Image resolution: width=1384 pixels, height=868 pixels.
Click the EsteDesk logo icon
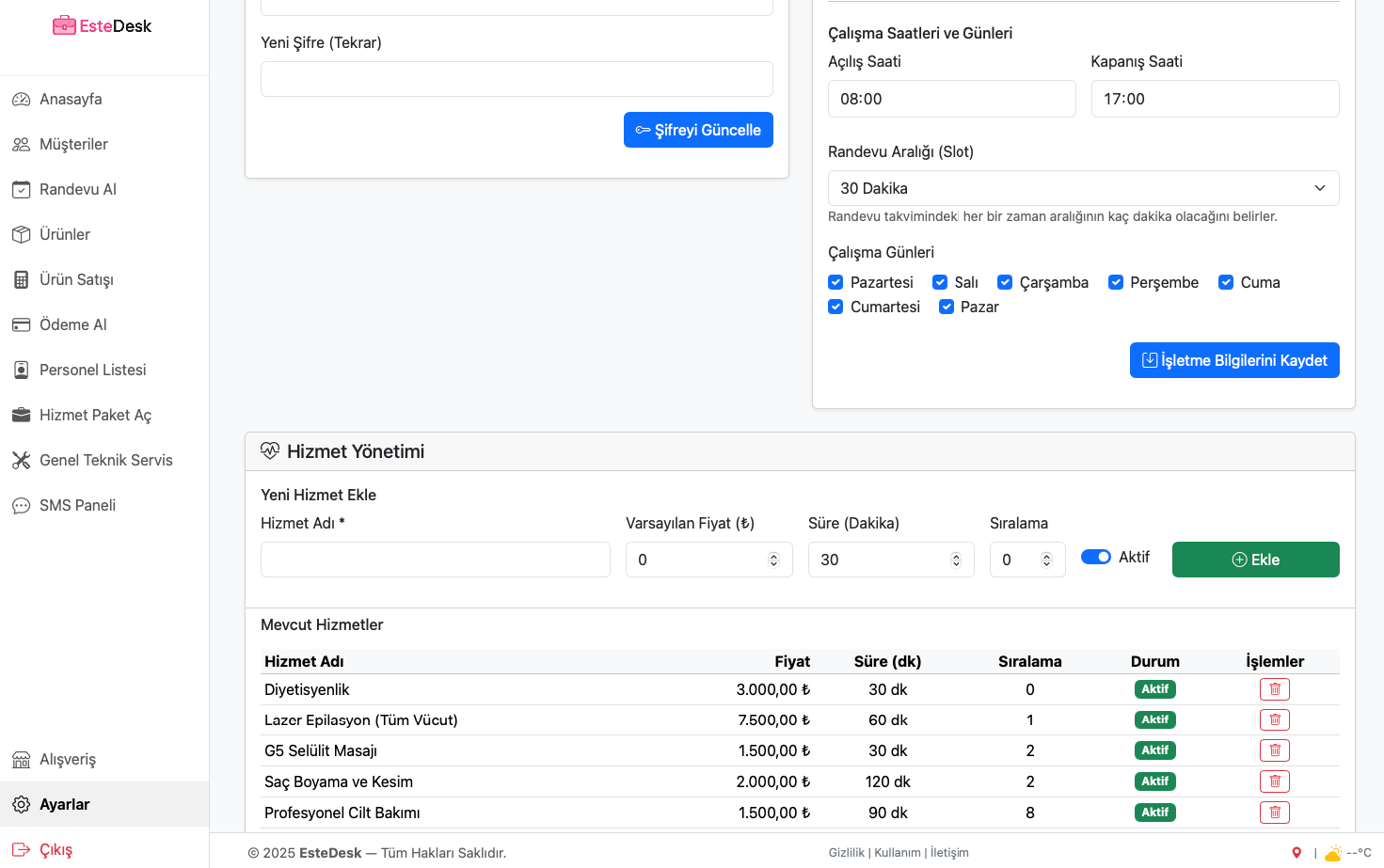pyautogui.click(x=64, y=25)
